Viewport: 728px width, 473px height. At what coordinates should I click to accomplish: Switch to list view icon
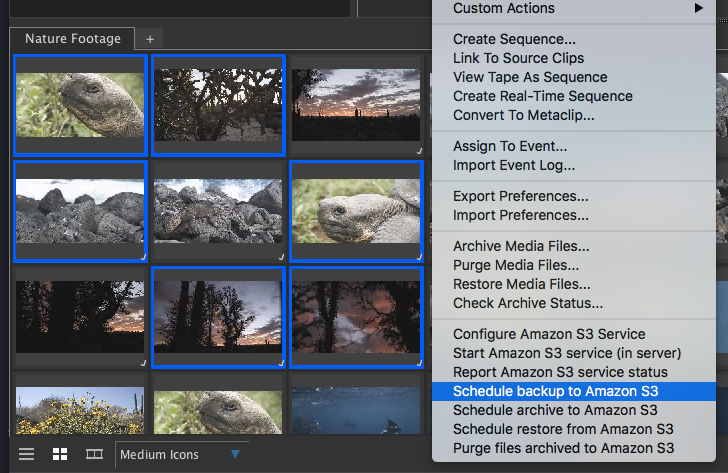(x=26, y=454)
